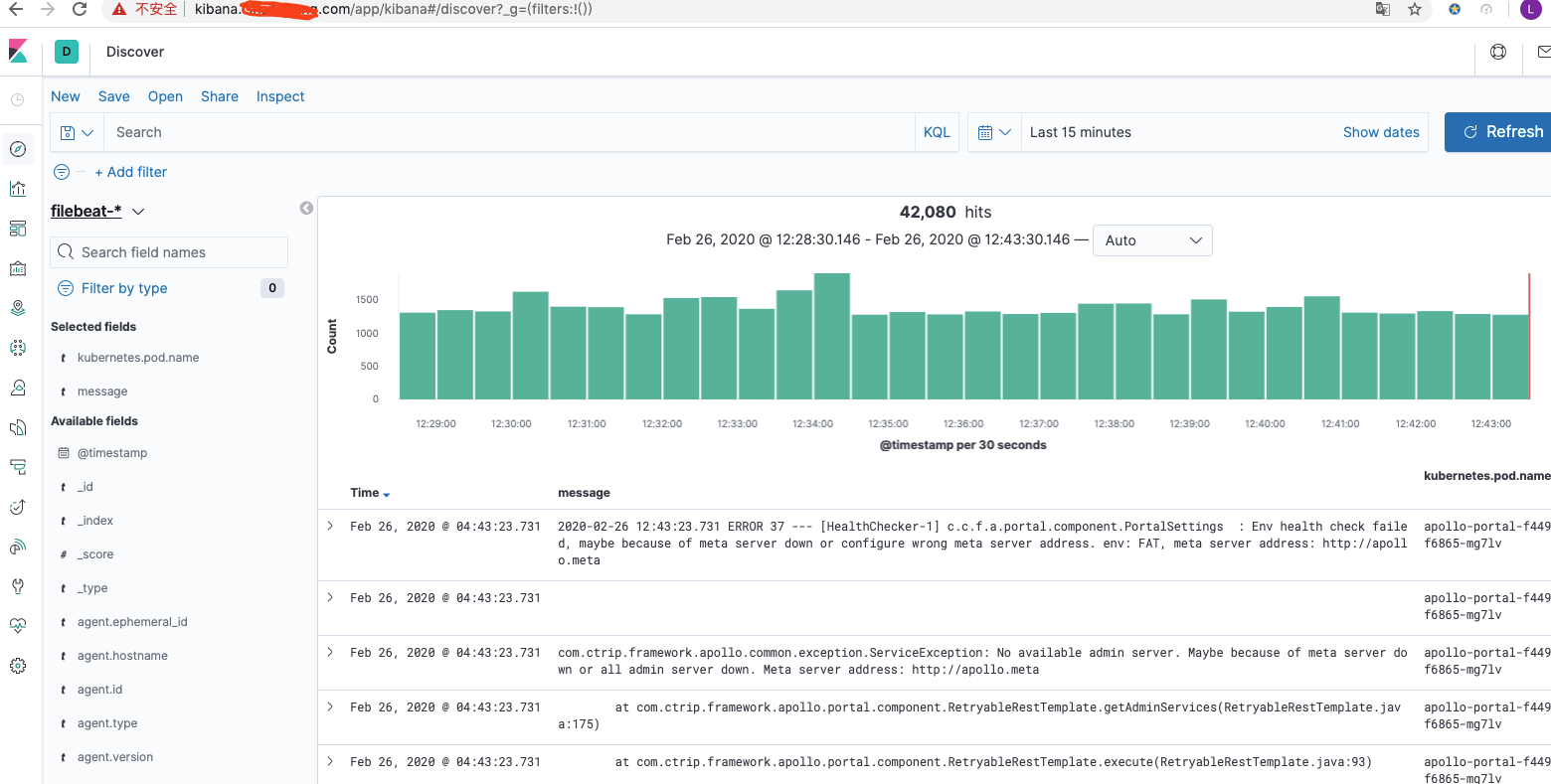Click the Maps icon in the sidebar
The width and height of the screenshot is (1551, 784).
[x=18, y=308]
